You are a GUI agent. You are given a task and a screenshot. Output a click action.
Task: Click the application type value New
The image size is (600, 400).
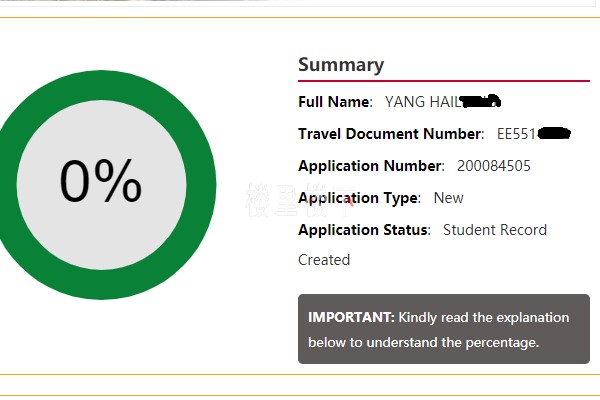tap(448, 197)
